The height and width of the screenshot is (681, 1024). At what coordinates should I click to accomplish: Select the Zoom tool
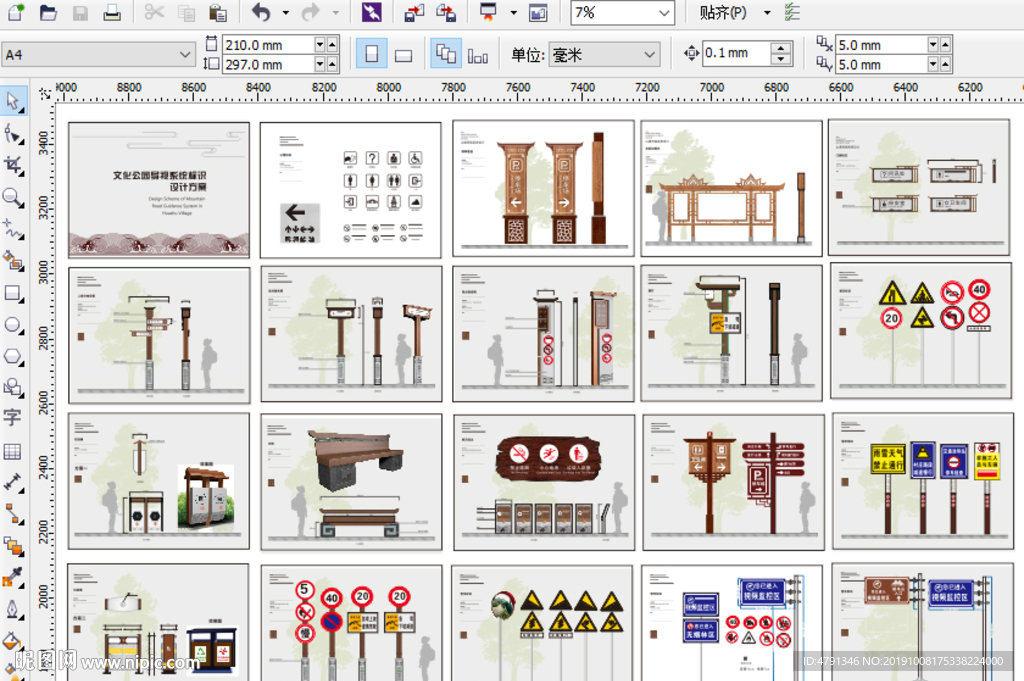pos(13,197)
